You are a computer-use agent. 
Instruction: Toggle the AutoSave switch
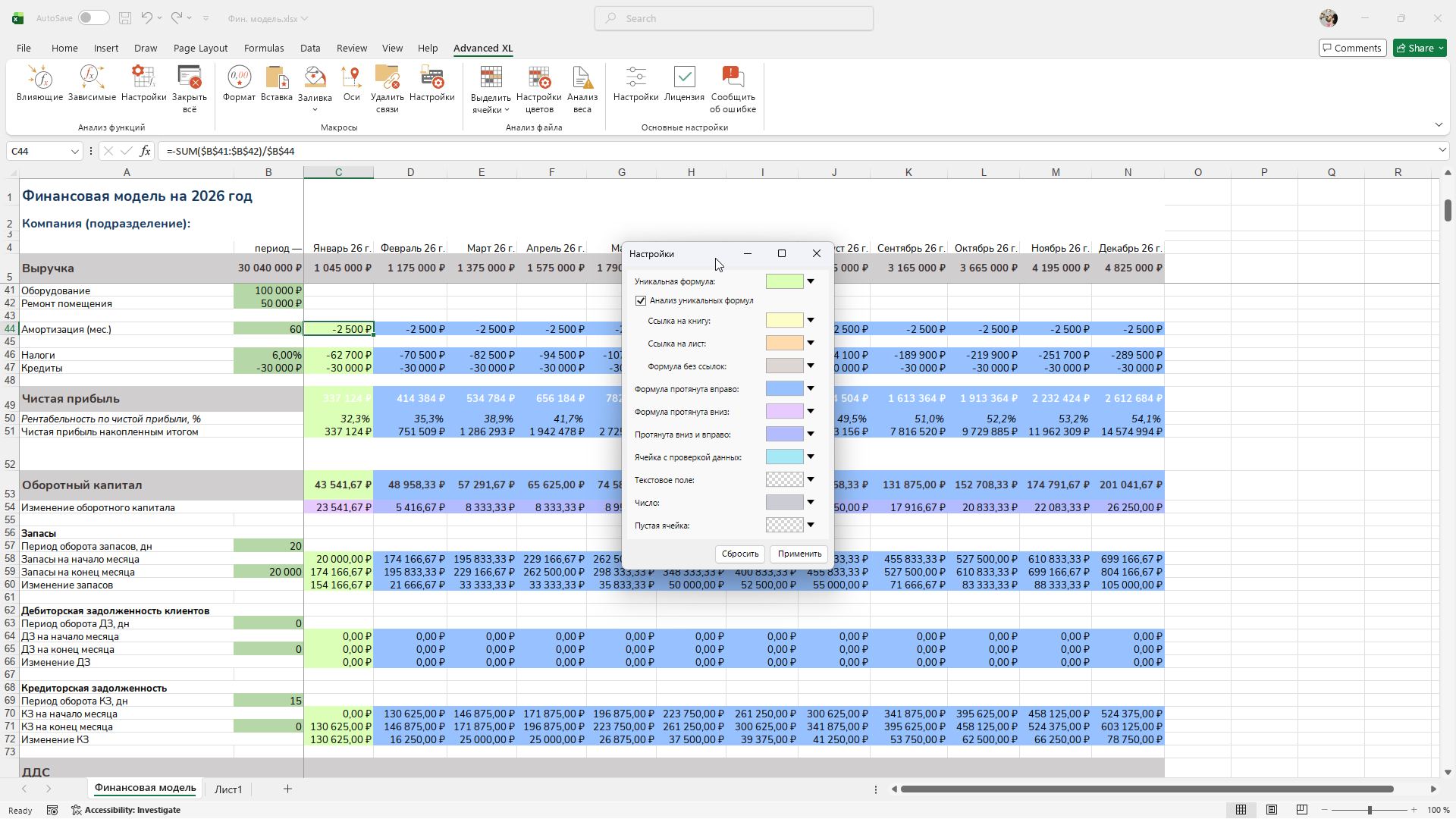pos(93,18)
